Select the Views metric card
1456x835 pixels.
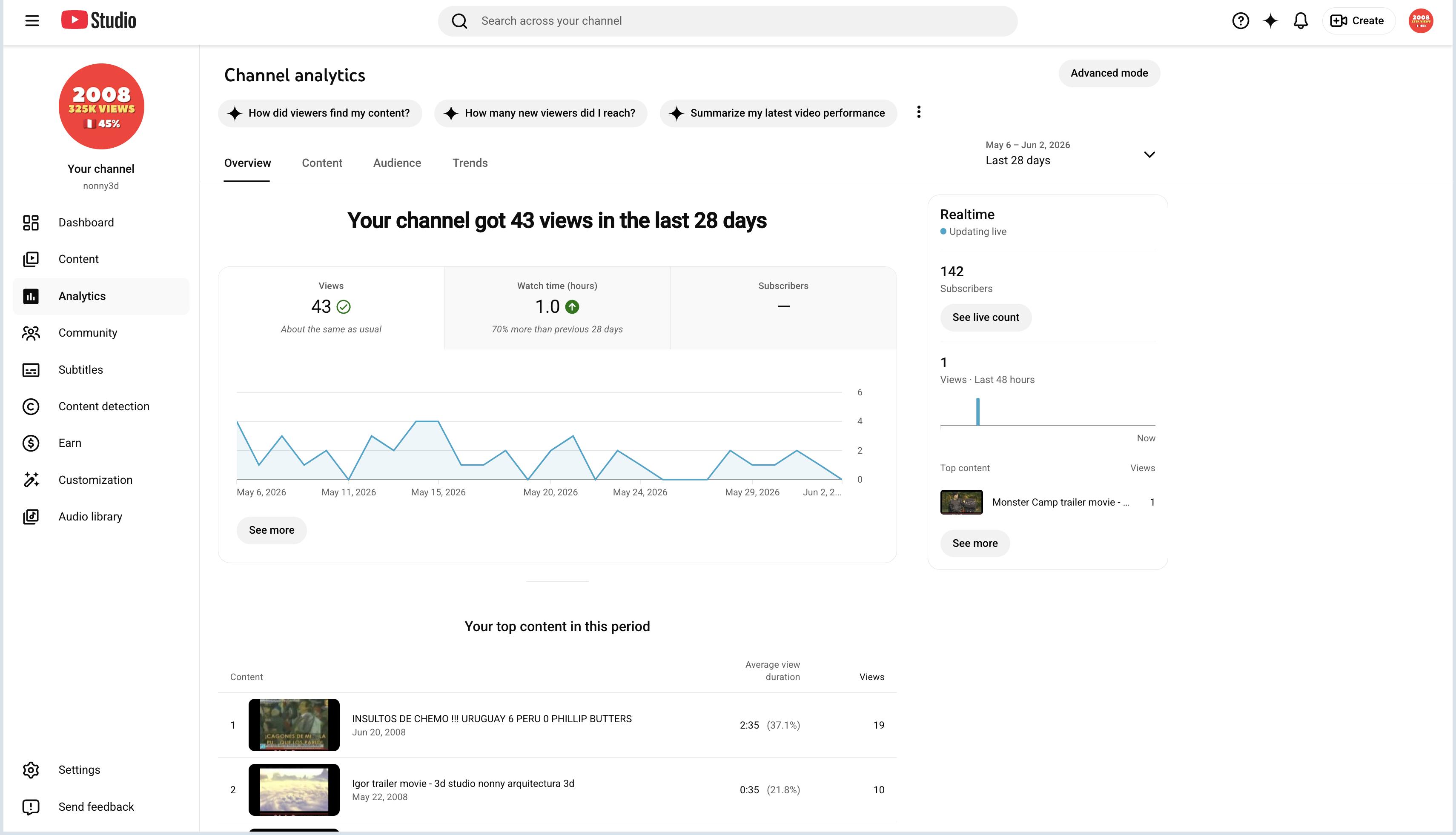pyautogui.click(x=331, y=308)
